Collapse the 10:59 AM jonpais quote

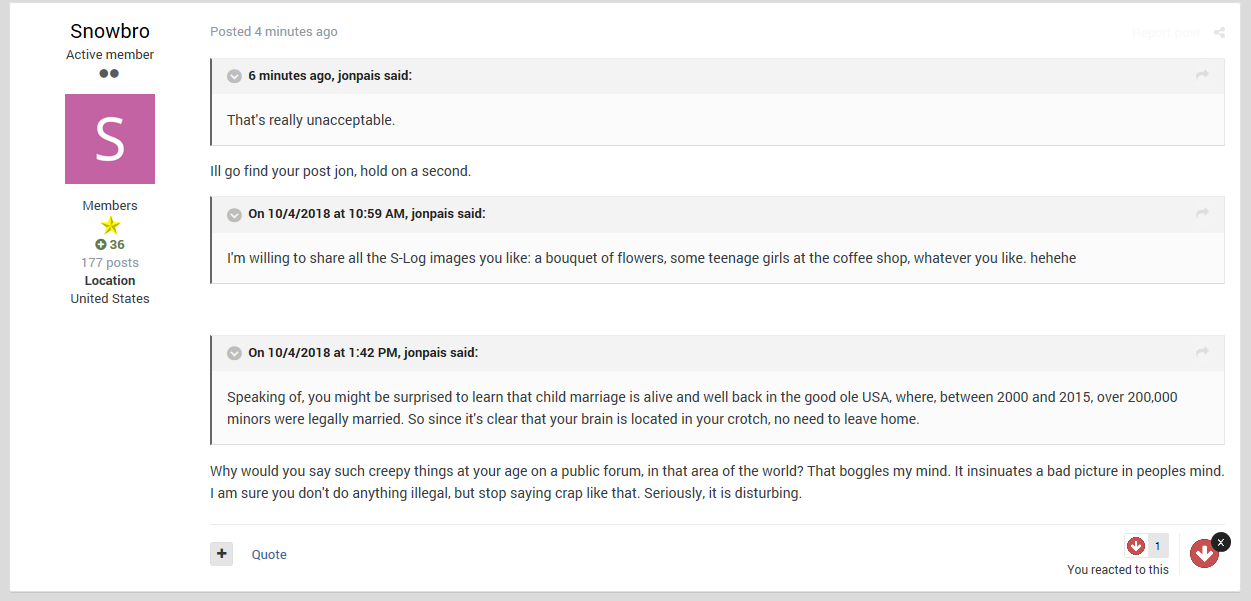pos(235,214)
